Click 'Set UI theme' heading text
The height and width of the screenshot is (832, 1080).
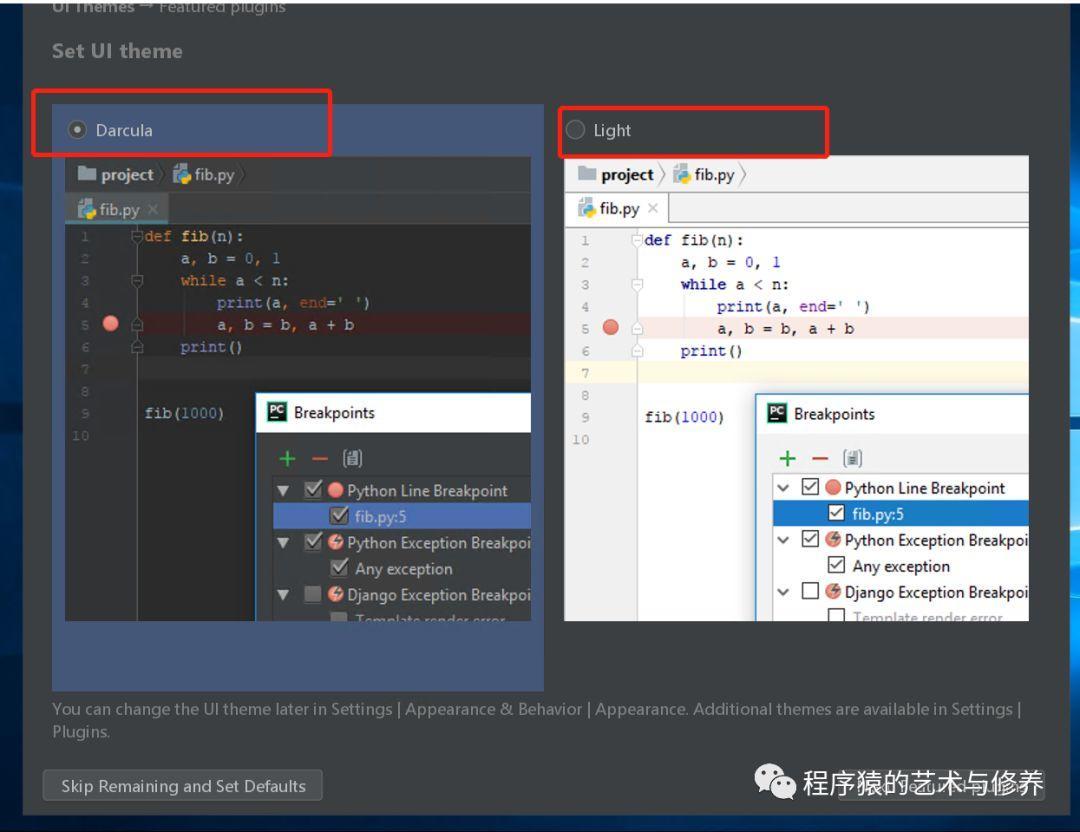point(117,51)
